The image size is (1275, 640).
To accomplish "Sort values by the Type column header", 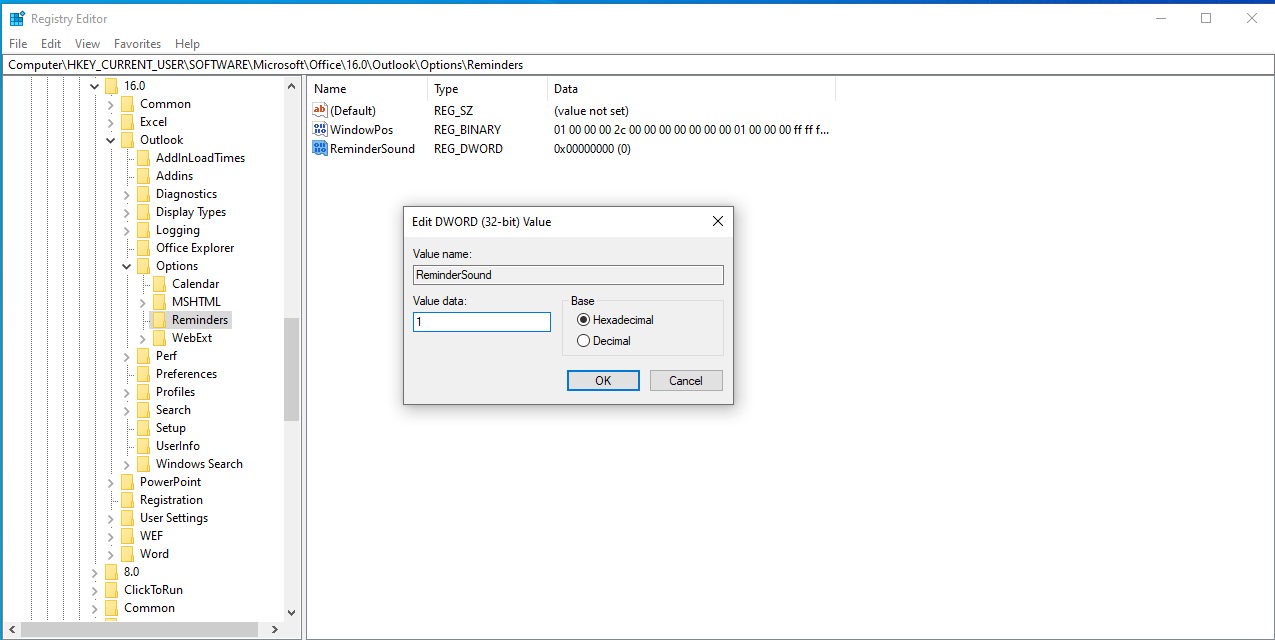I will click(x=487, y=89).
